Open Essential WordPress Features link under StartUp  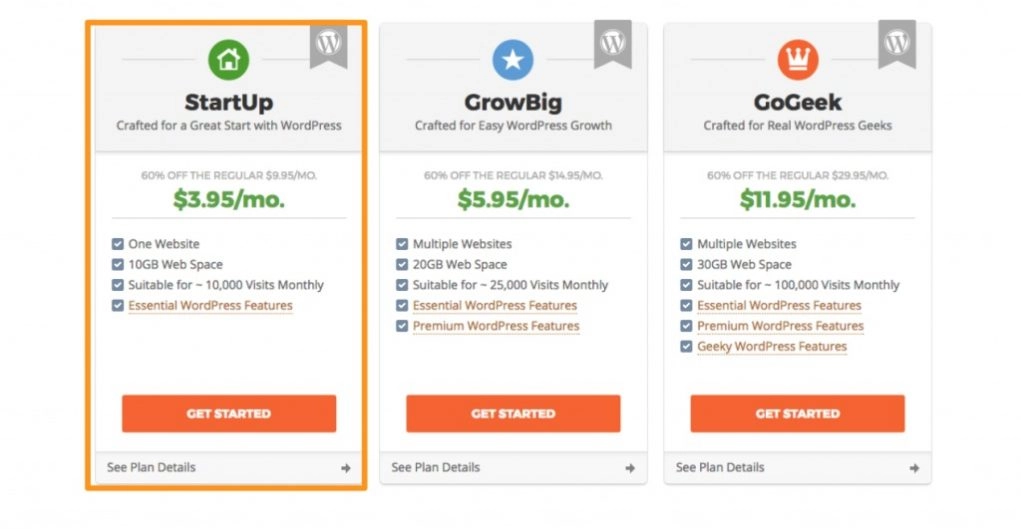210,306
